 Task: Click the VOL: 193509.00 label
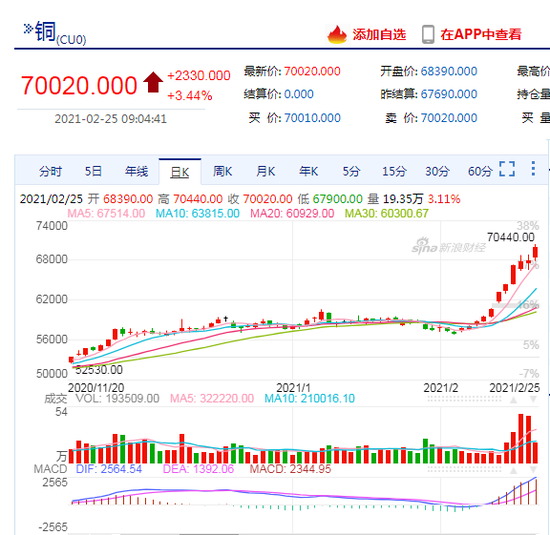(118, 399)
